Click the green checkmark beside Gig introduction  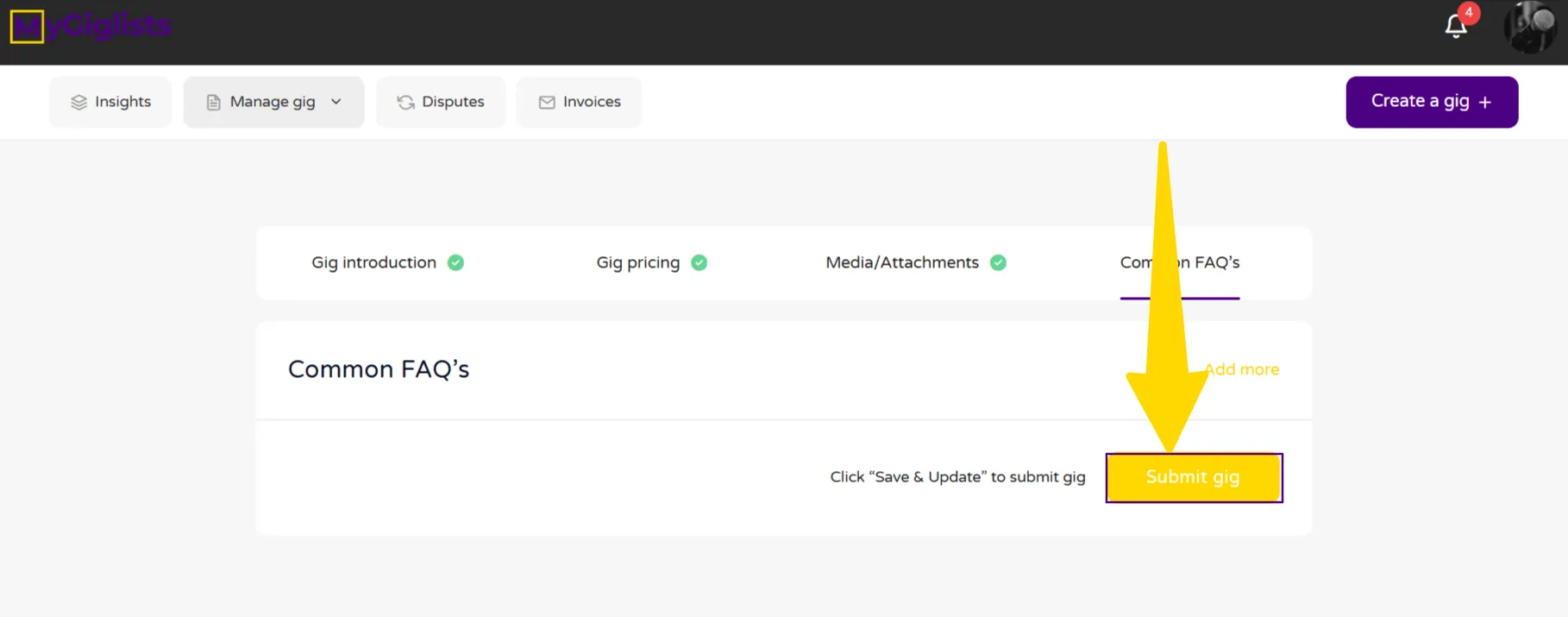(455, 262)
